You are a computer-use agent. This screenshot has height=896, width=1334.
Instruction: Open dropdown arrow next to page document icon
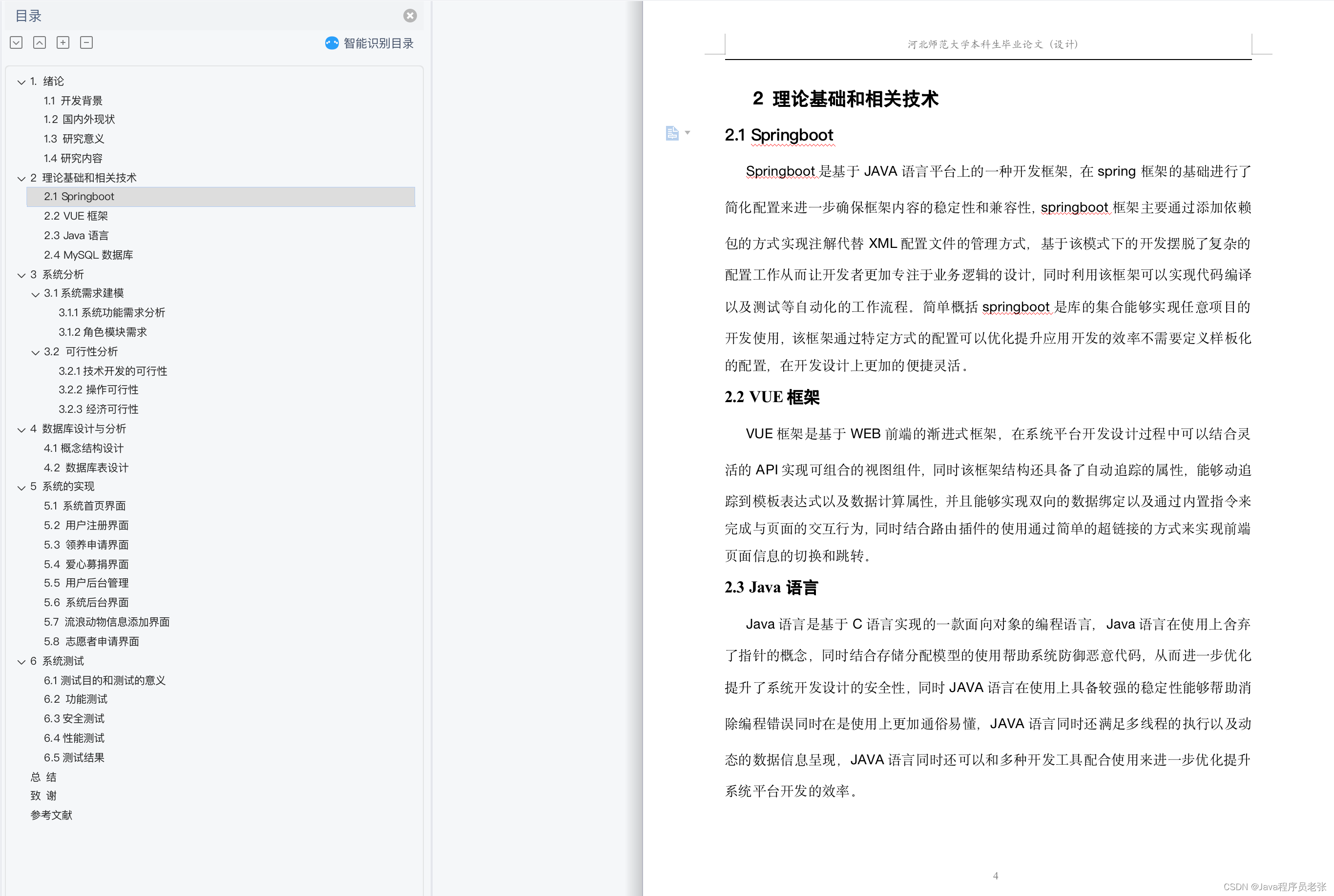tap(688, 133)
